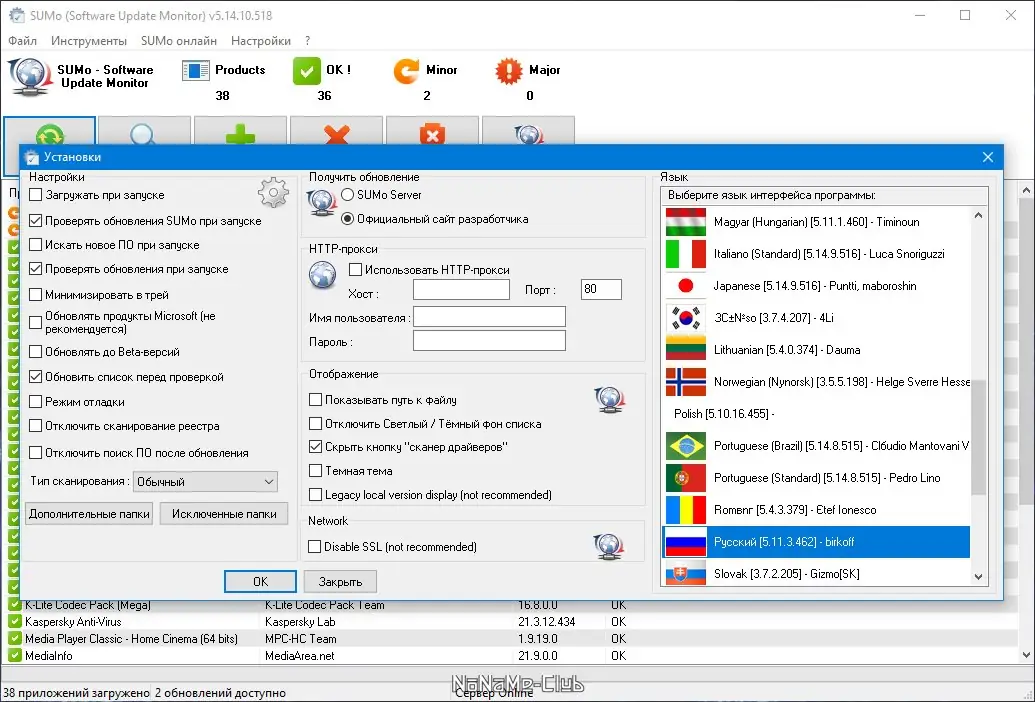The width and height of the screenshot is (1035, 702).
Task: Click the Lithuanian flag icon
Action: (x=686, y=350)
